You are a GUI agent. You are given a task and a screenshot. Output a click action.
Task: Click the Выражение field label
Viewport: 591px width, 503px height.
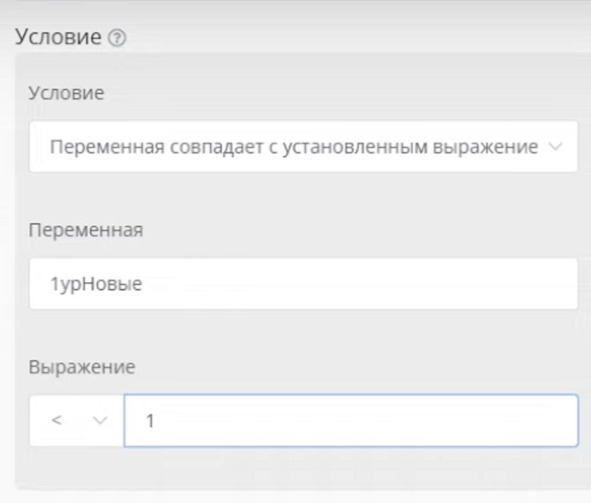[x=82, y=367]
